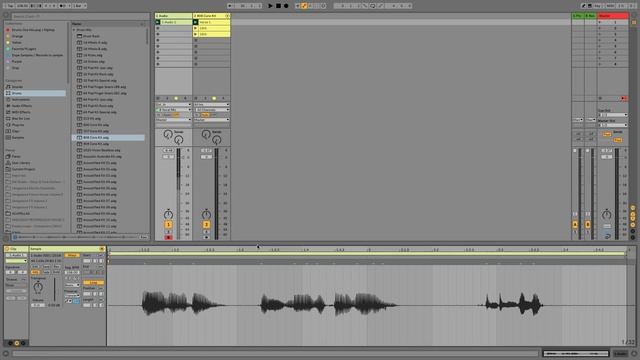Open the Sounds category
The height and width of the screenshot is (360, 640).
click(17, 87)
